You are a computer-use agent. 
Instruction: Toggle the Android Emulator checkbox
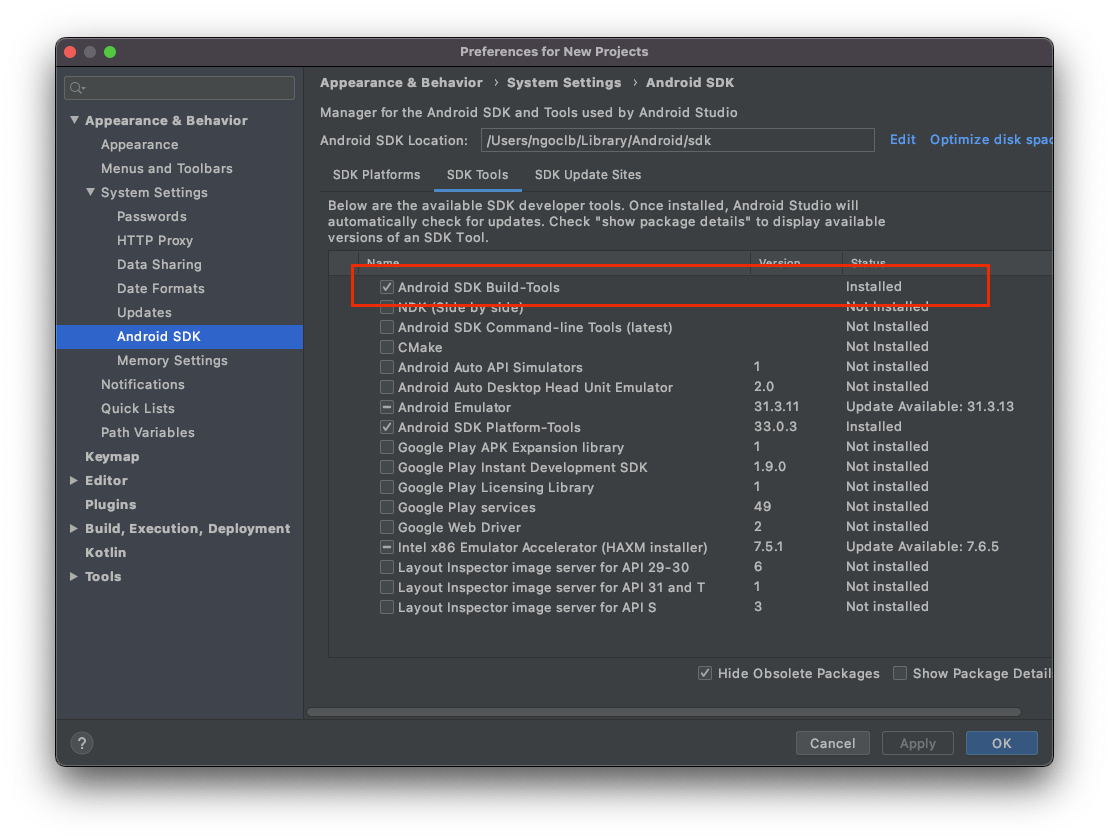point(387,407)
